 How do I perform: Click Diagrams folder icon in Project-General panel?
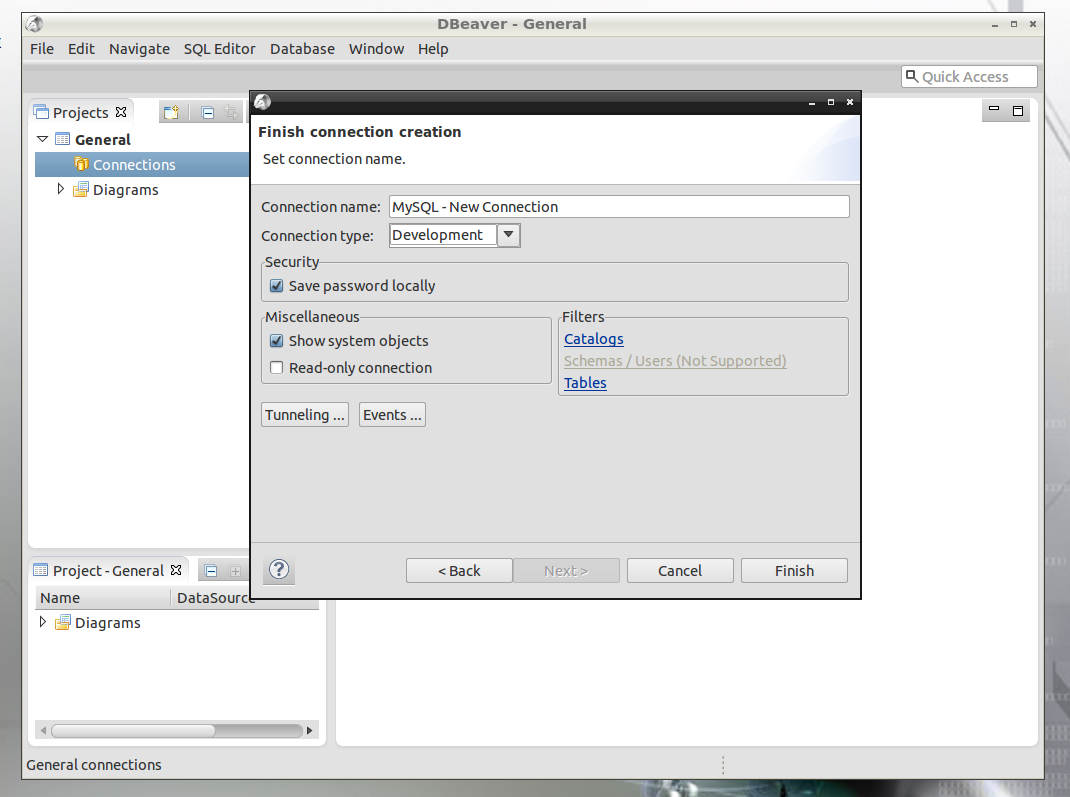coord(63,622)
